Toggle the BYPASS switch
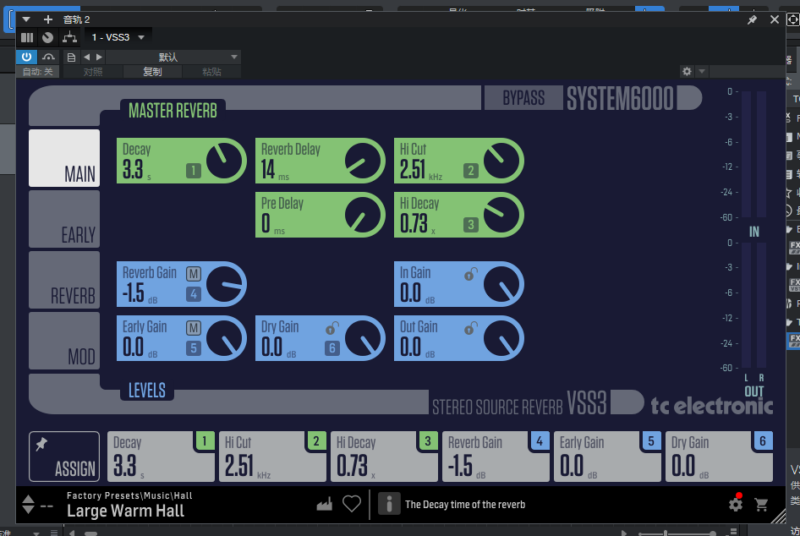The image size is (800, 536). pyautogui.click(x=523, y=98)
